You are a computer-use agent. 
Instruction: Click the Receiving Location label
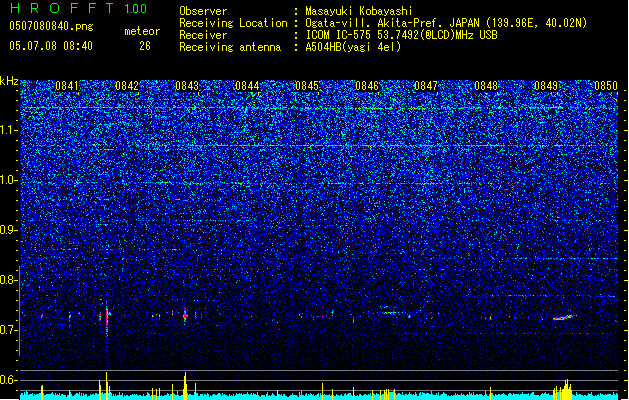pyautogui.click(x=233, y=23)
